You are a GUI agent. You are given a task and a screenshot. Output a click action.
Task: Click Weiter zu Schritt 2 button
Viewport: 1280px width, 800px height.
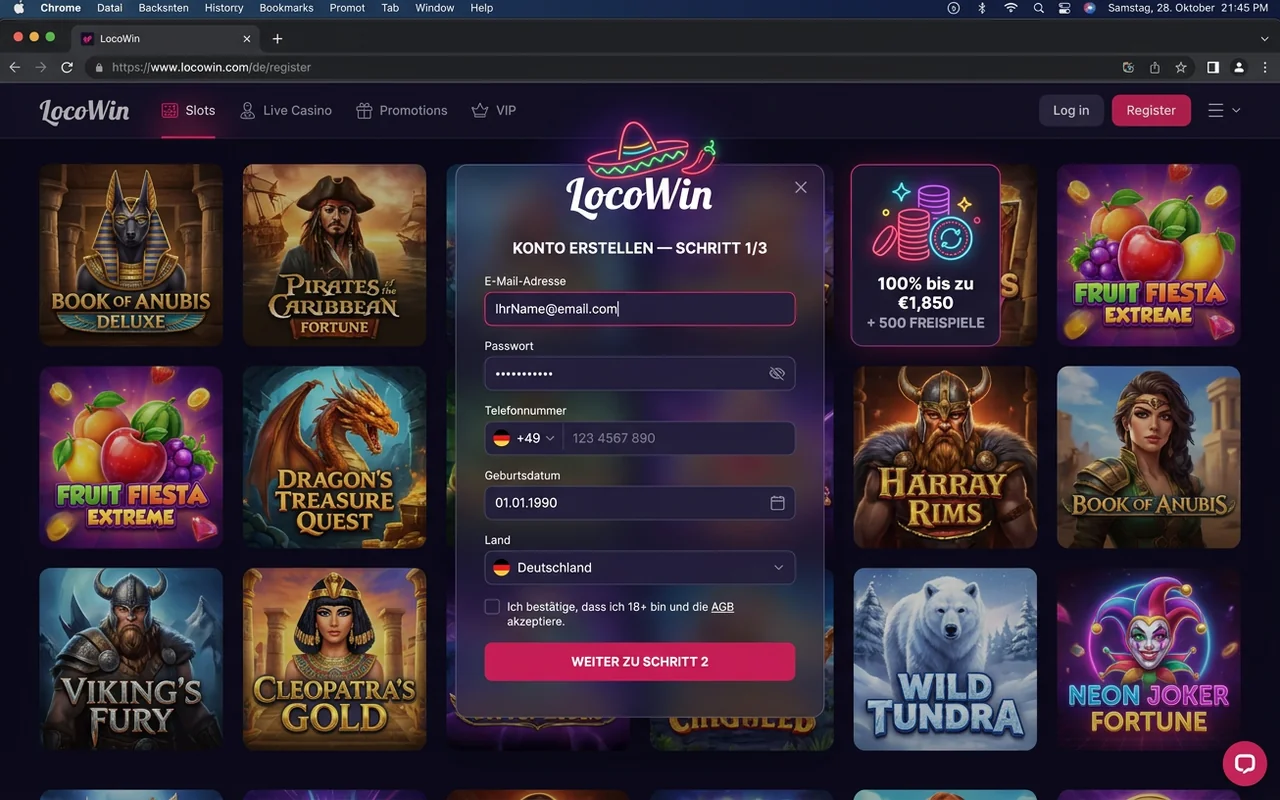tap(640, 662)
